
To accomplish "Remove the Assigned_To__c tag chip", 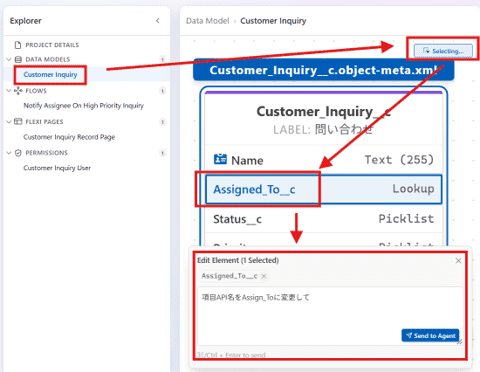I will [x=264, y=276].
